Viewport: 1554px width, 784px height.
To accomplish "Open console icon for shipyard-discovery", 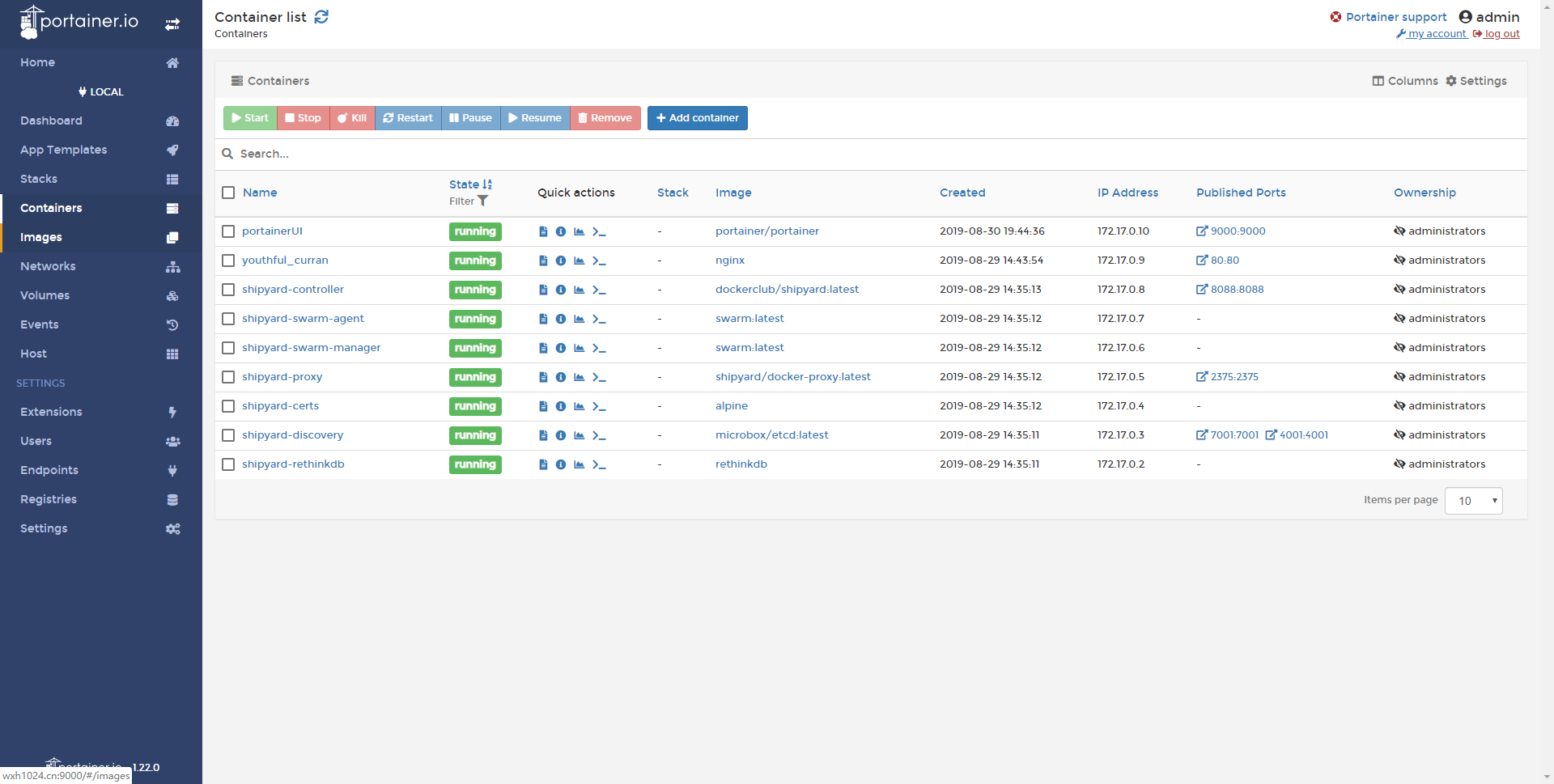I will pyautogui.click(x=599, y=435).
